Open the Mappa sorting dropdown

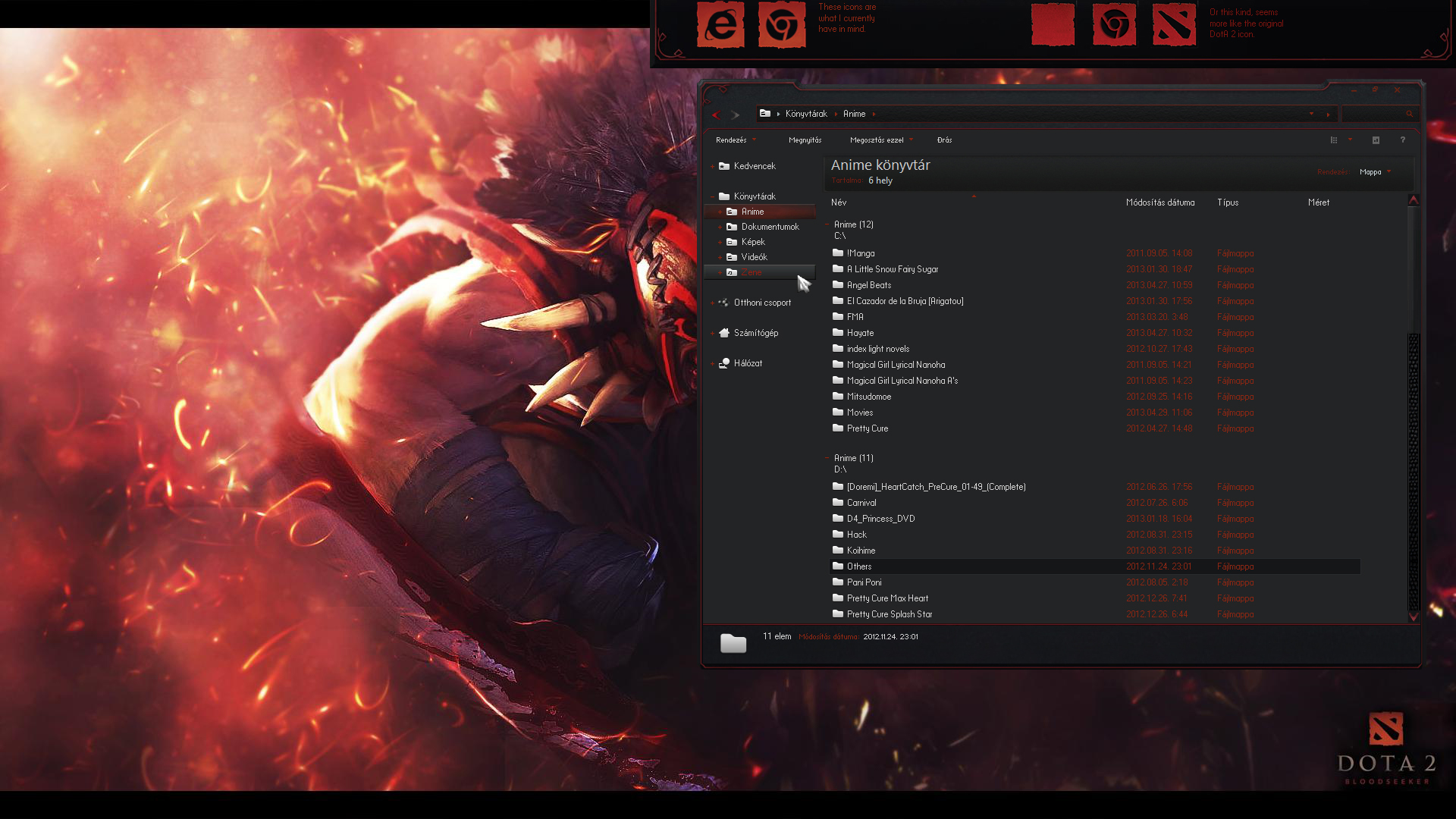1374,172
